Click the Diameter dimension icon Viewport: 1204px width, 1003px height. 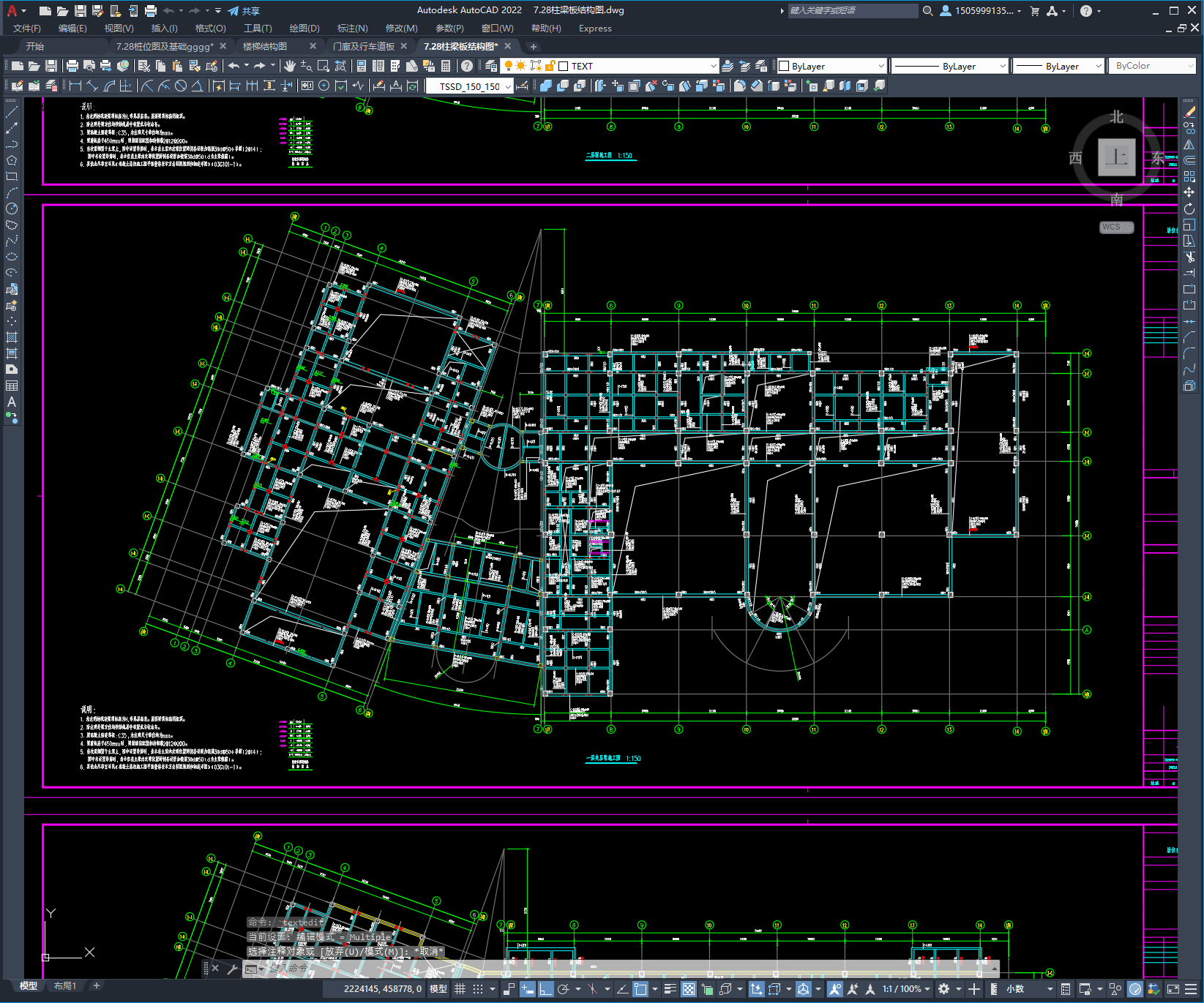click(x=181, y=86)
